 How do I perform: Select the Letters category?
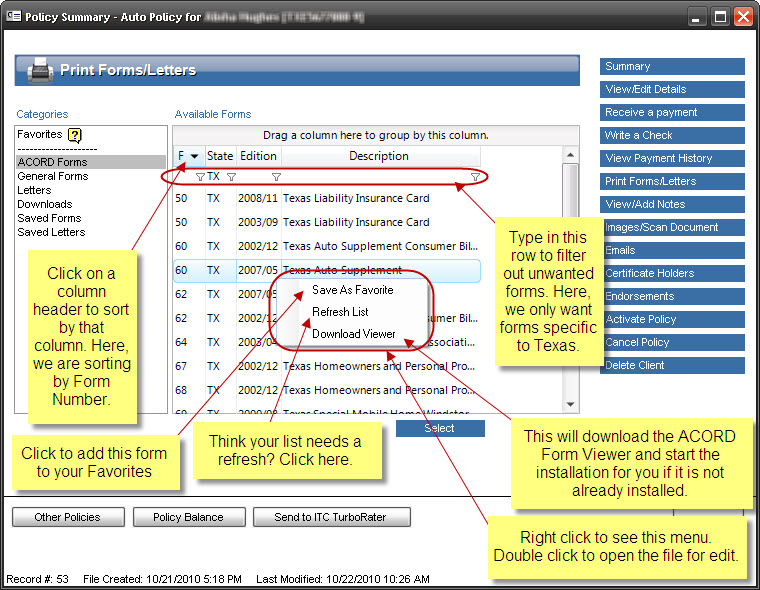pyautogui.click(x=34, y=190)
